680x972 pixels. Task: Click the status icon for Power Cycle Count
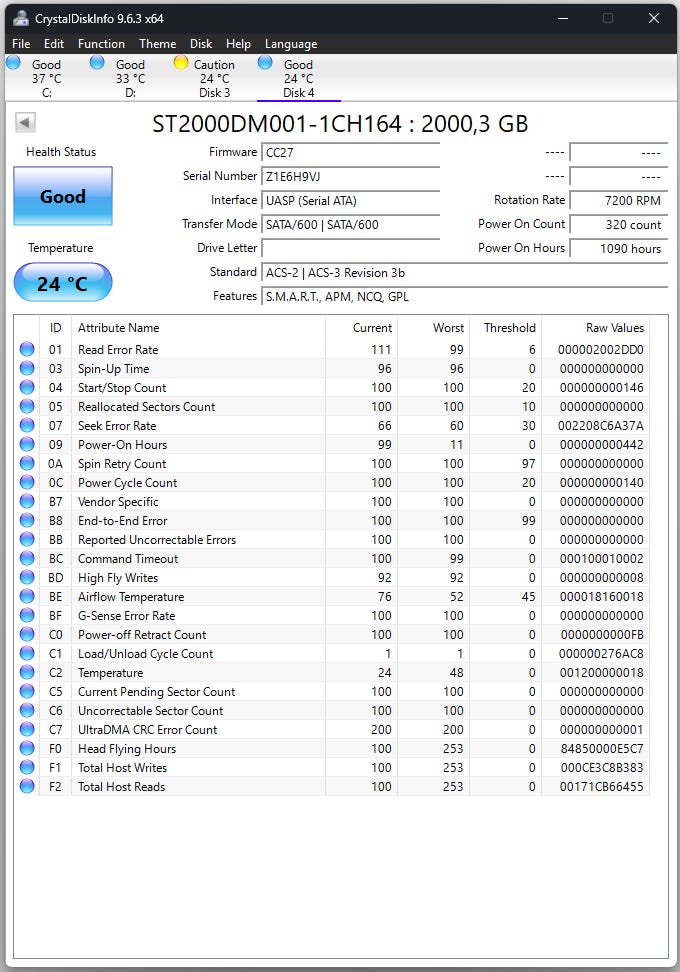[x=27, y=482]
